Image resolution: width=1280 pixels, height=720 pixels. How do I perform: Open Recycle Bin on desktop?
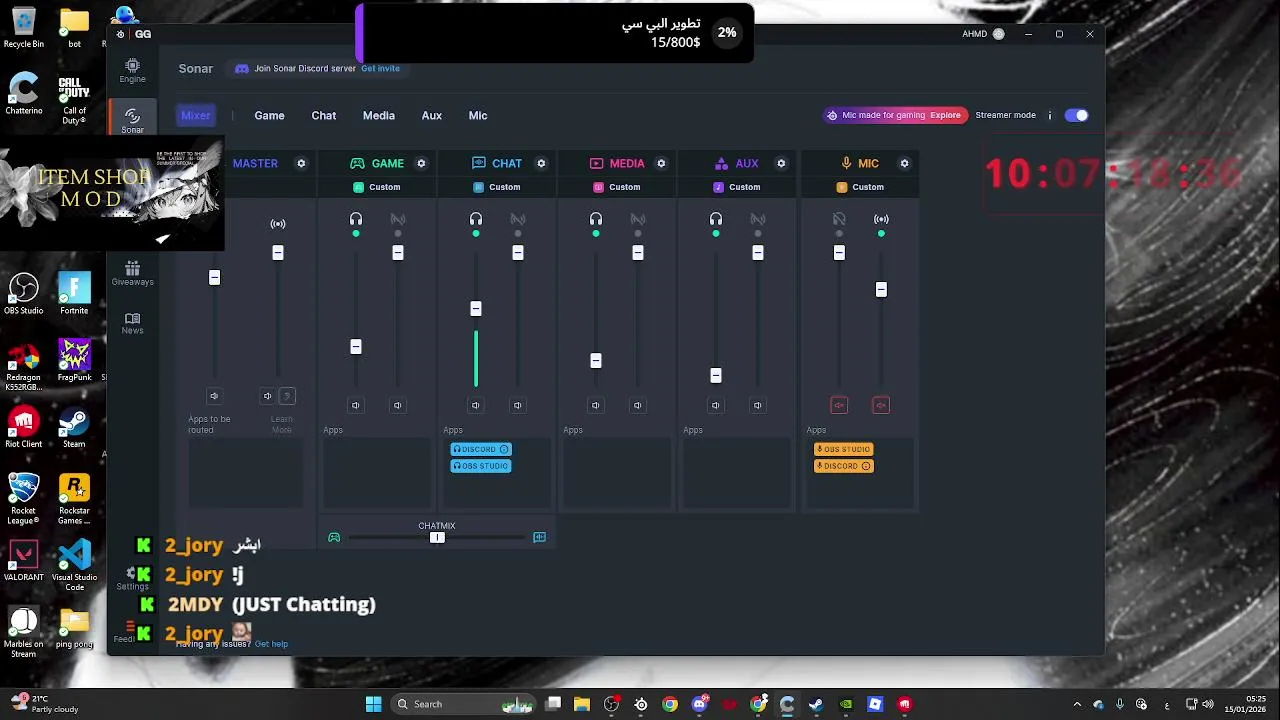pyautogui.click(x=23, y=28)
